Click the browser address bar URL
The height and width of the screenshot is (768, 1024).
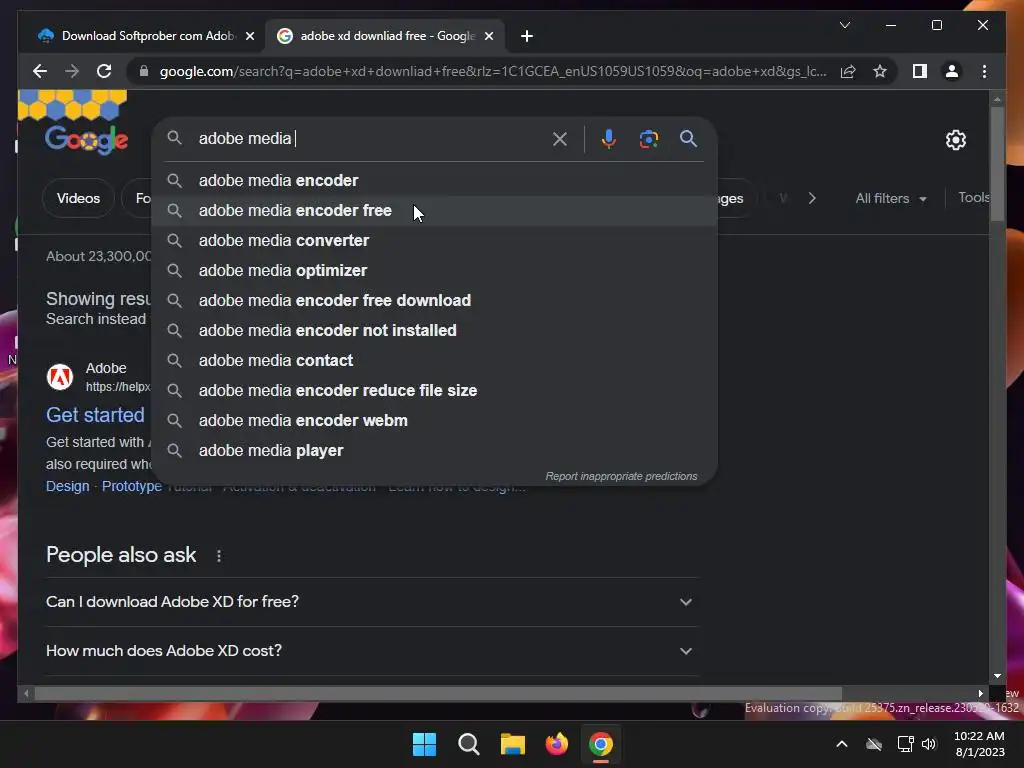[x=493, y=71]
